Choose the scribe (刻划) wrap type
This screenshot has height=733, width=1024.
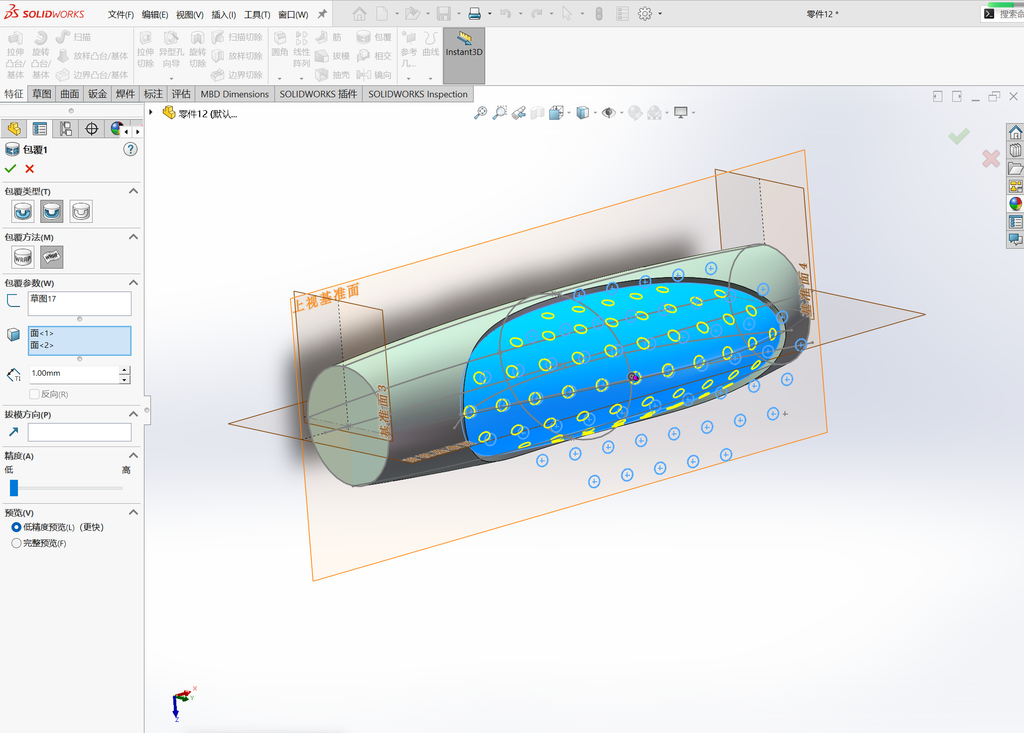[x=81, y=211]
